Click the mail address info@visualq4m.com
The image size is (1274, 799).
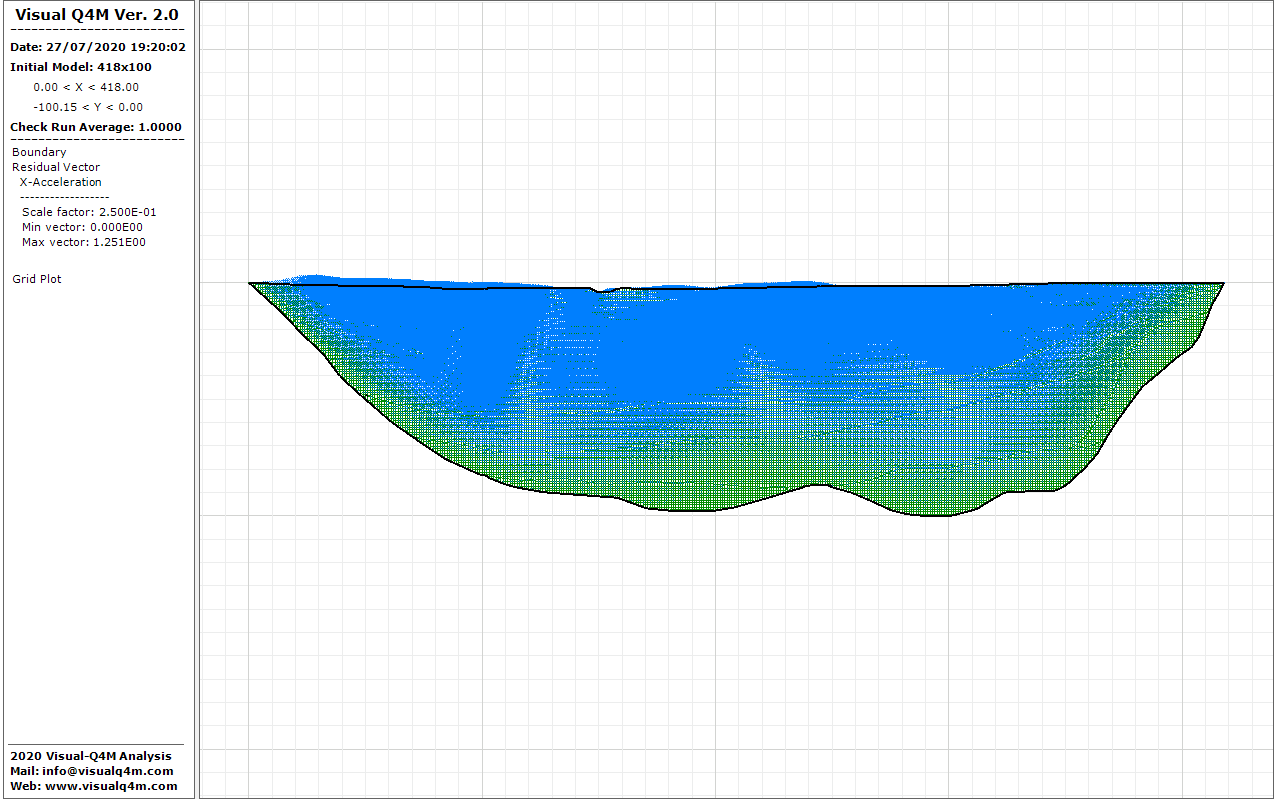[108, 771]
